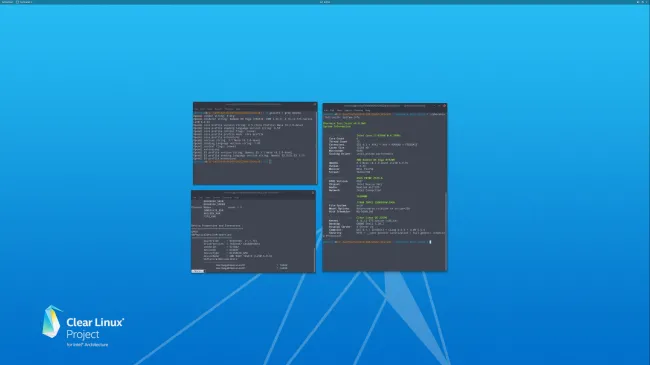Image resolution: width=650 pixels, height=365 pixels.
Task: Open View menu in glxinfo terminal window
Action: click(210, 109)
